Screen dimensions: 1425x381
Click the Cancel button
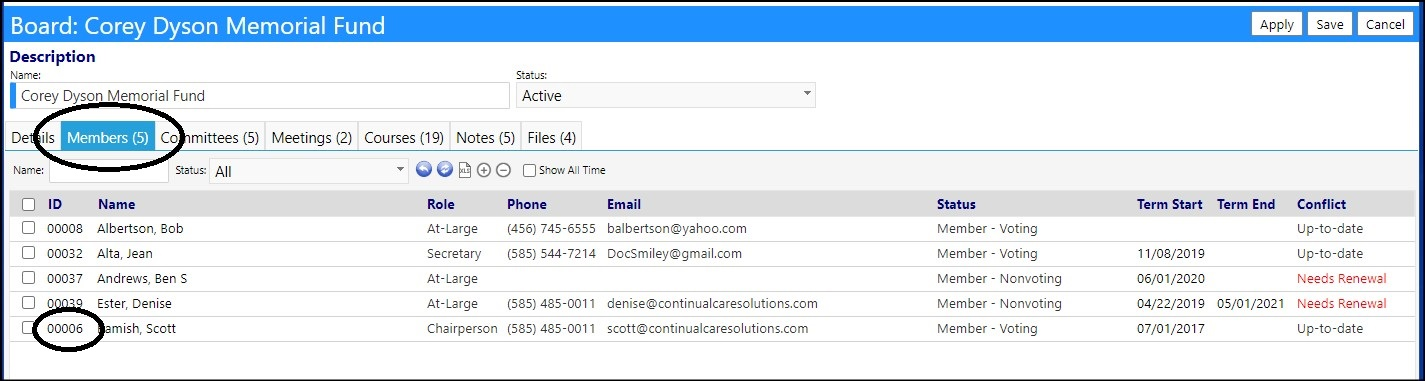1385,25
